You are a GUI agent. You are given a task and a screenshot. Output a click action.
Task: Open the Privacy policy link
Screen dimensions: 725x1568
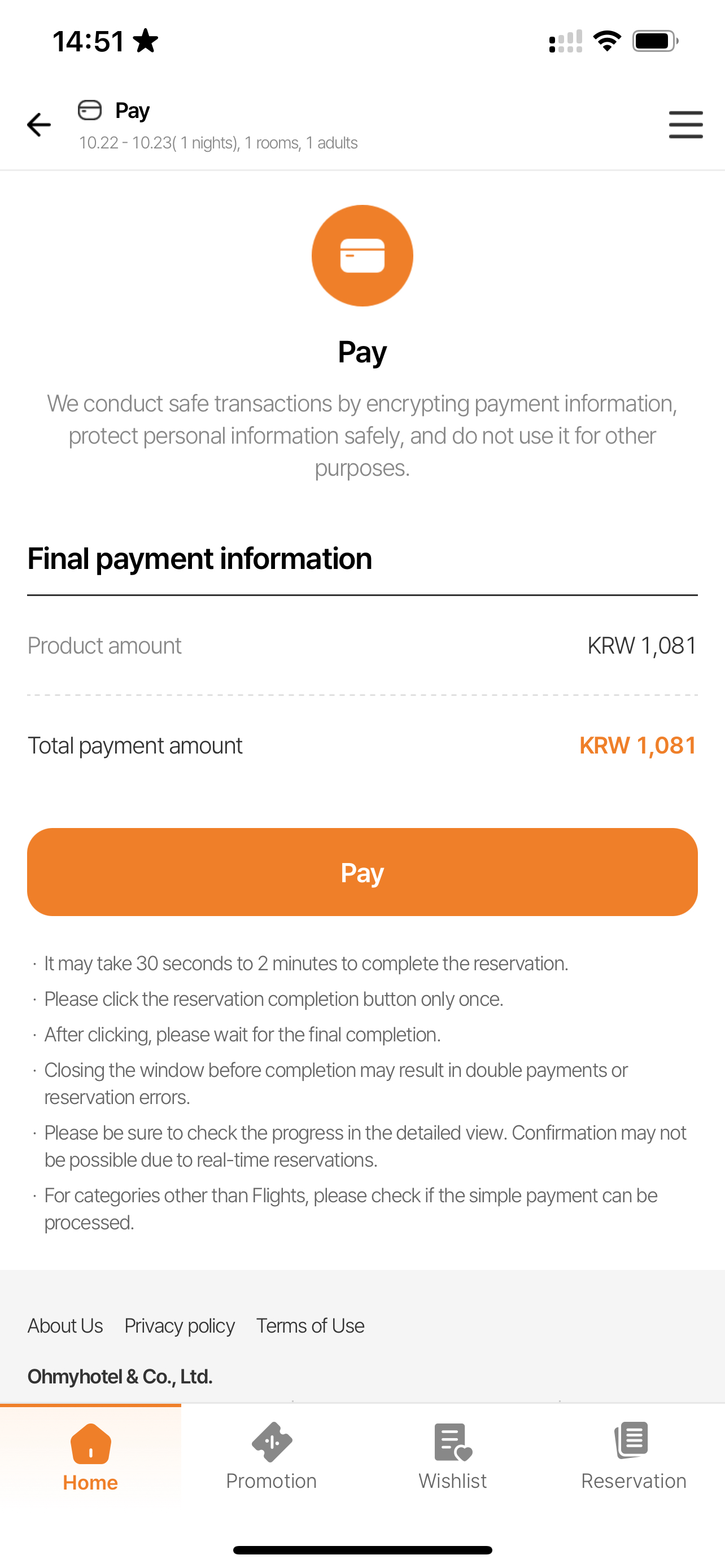coord(180,1326)
